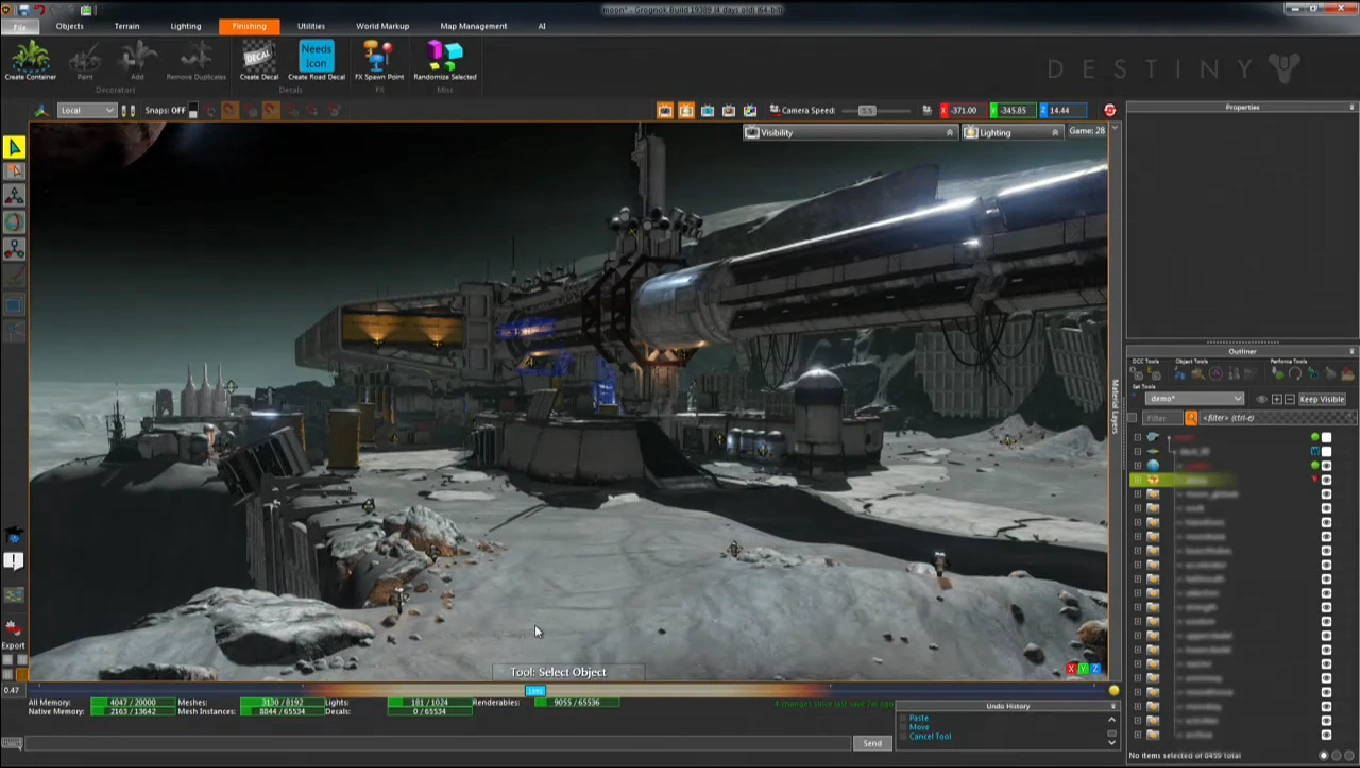This screenshot has width=1360, height=768.
Task: Click the Create Road Decal icon
Action: [316, 58]
